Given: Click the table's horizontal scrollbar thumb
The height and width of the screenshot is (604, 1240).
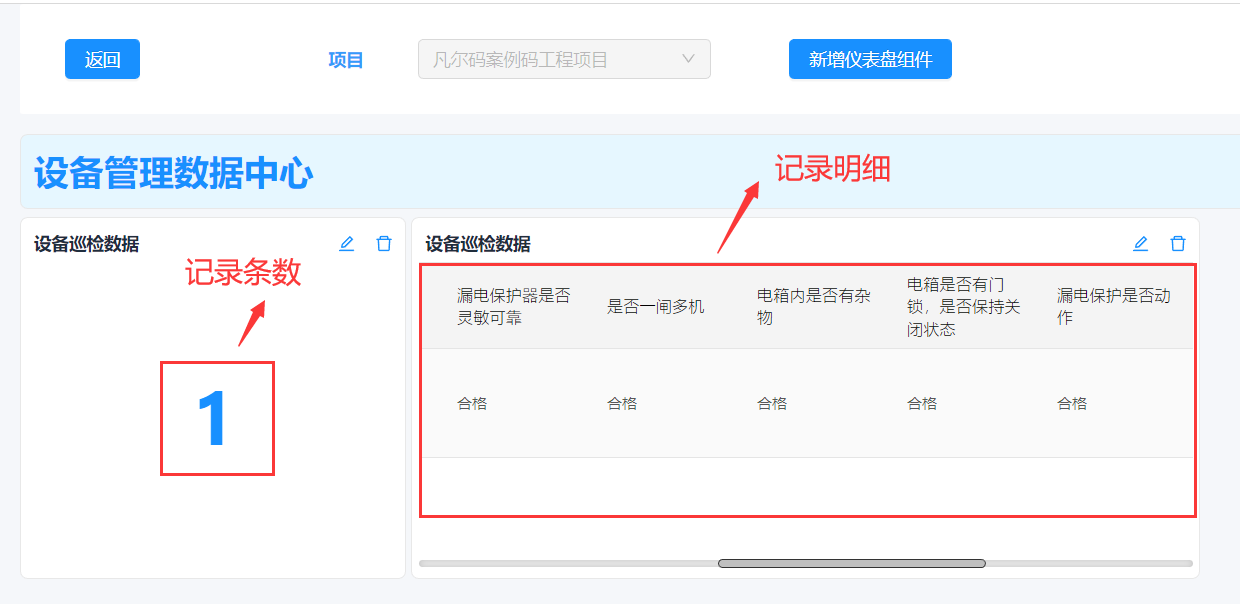Looking at the screenshot, I should click(851, 564).
